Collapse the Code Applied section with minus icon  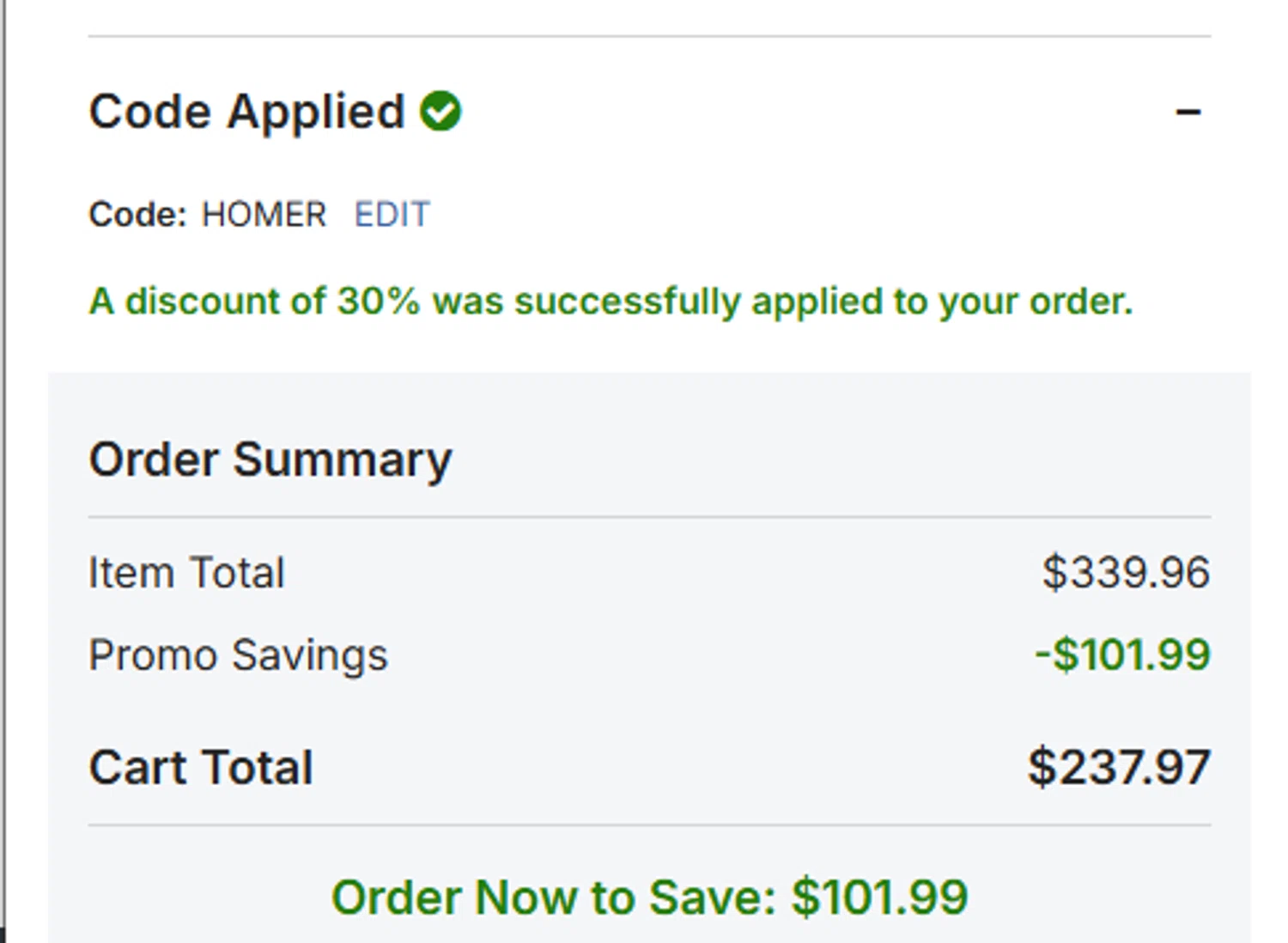tap(1188, 113)
